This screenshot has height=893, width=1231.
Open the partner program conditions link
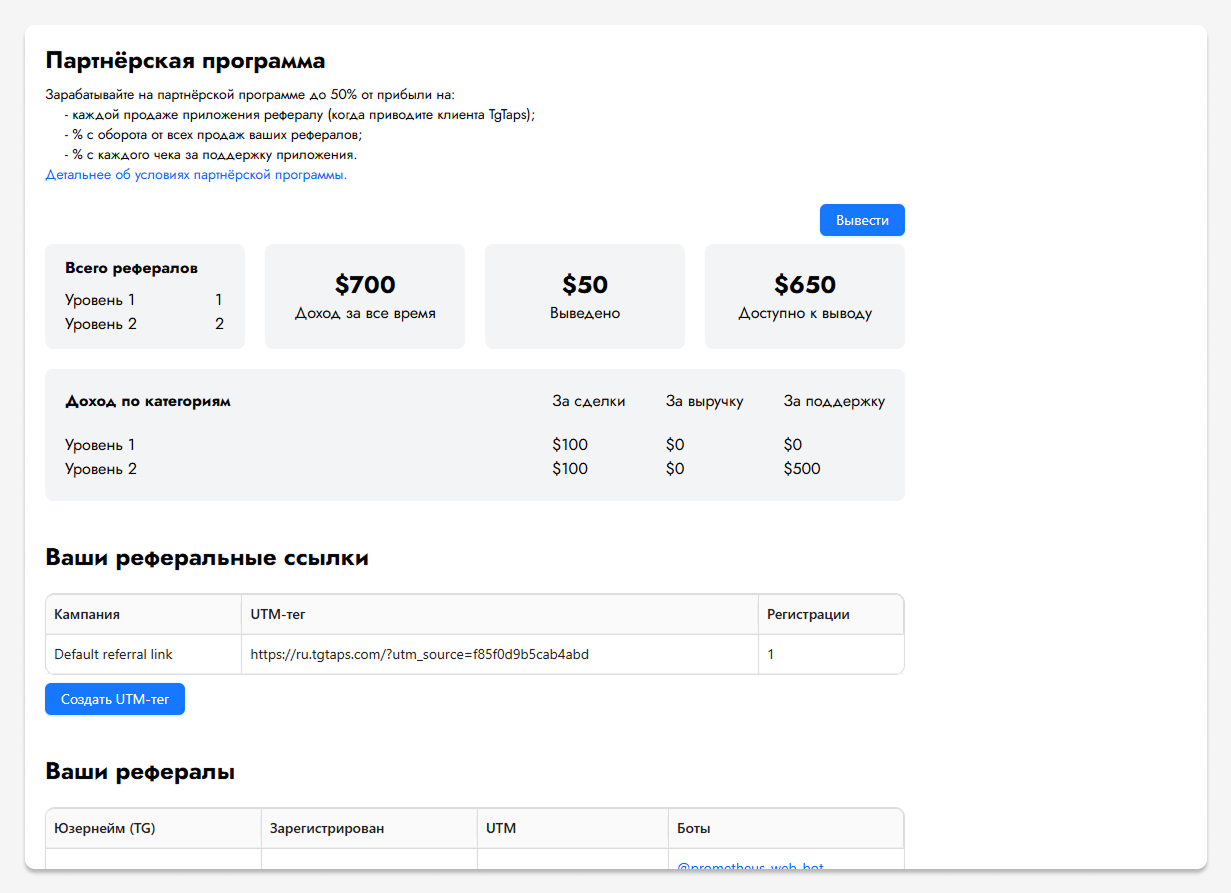pyautogui.click(x=196, y=175)
